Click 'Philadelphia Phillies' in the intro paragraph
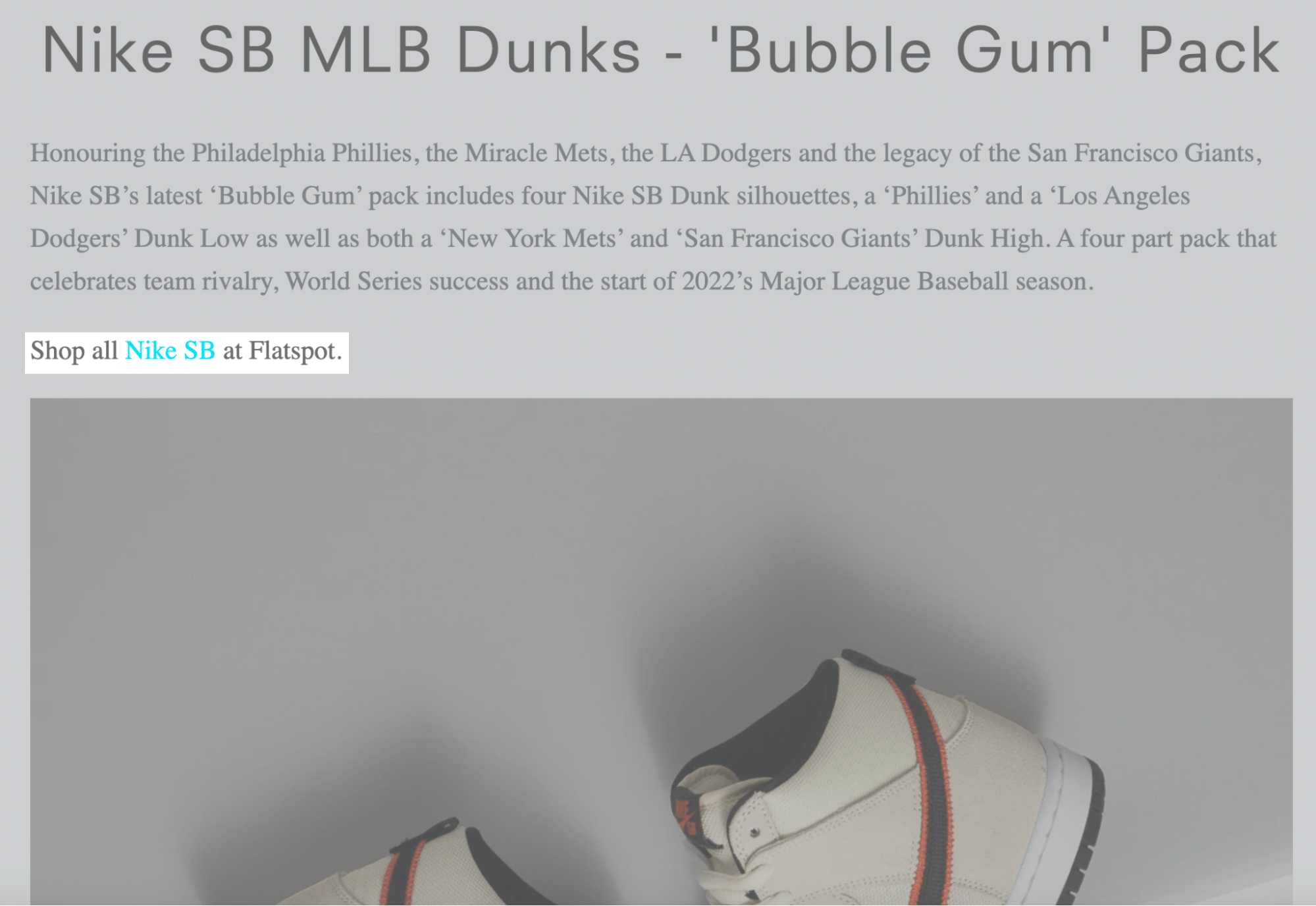The height and width of the screenshot is (906, 1316). coord(302,153)
